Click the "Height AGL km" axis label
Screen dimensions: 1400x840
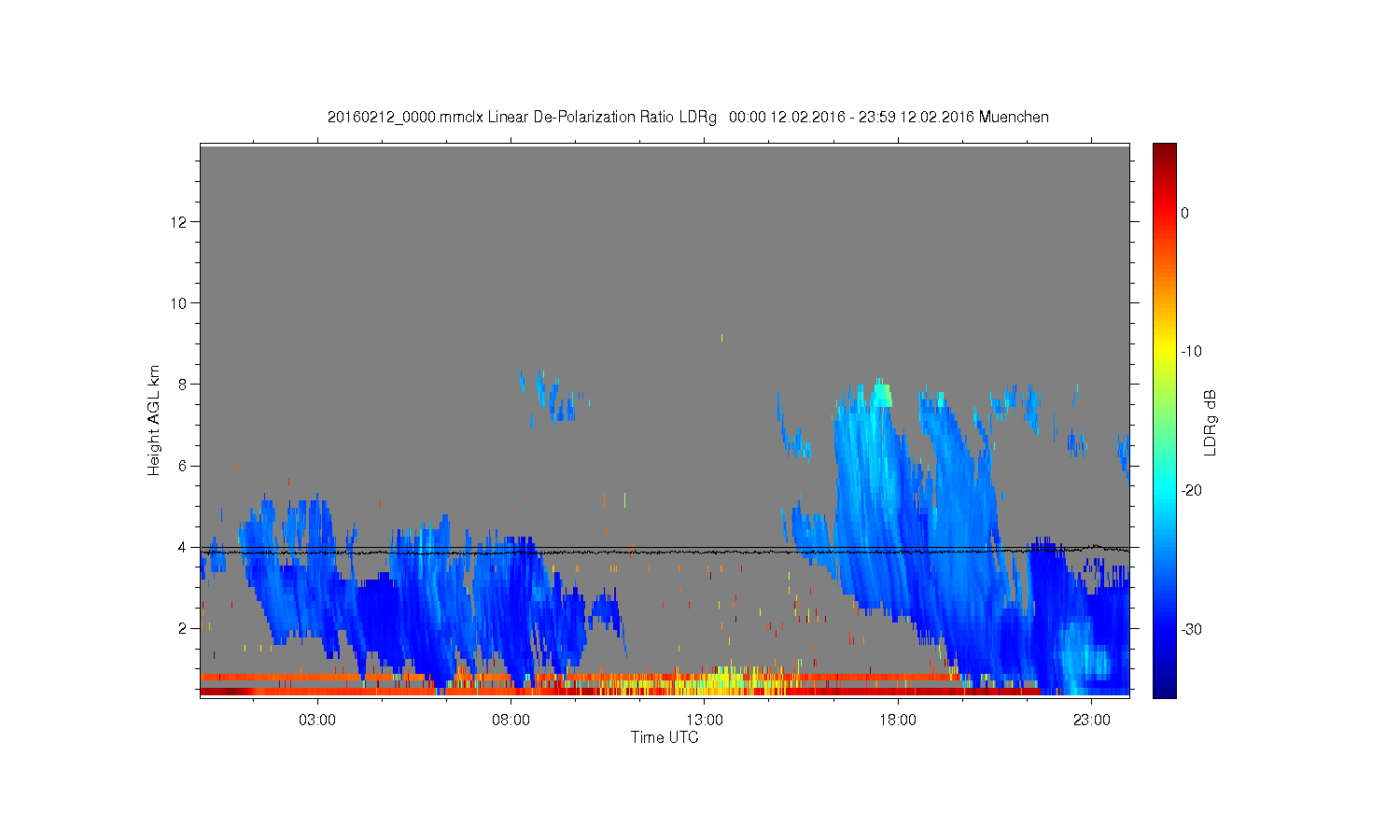[x=154, y=420]
